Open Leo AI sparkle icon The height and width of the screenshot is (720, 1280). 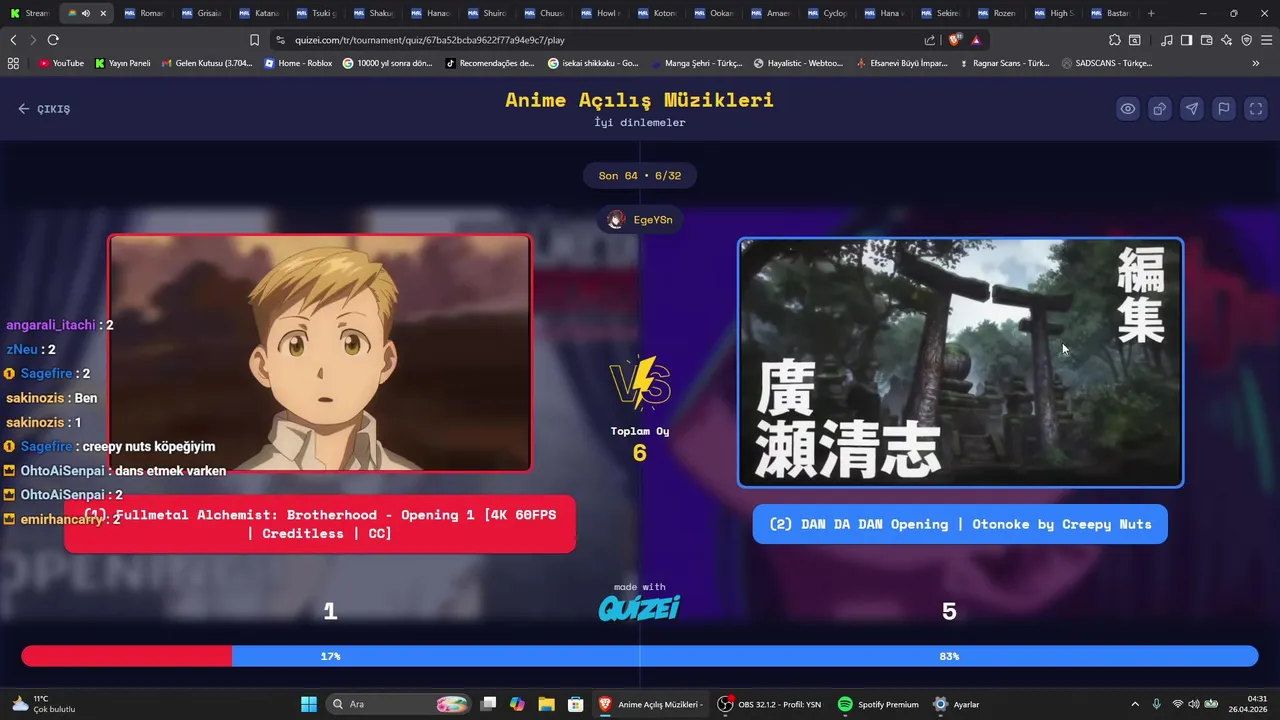pyautogui.click(x=1226, y=40)
